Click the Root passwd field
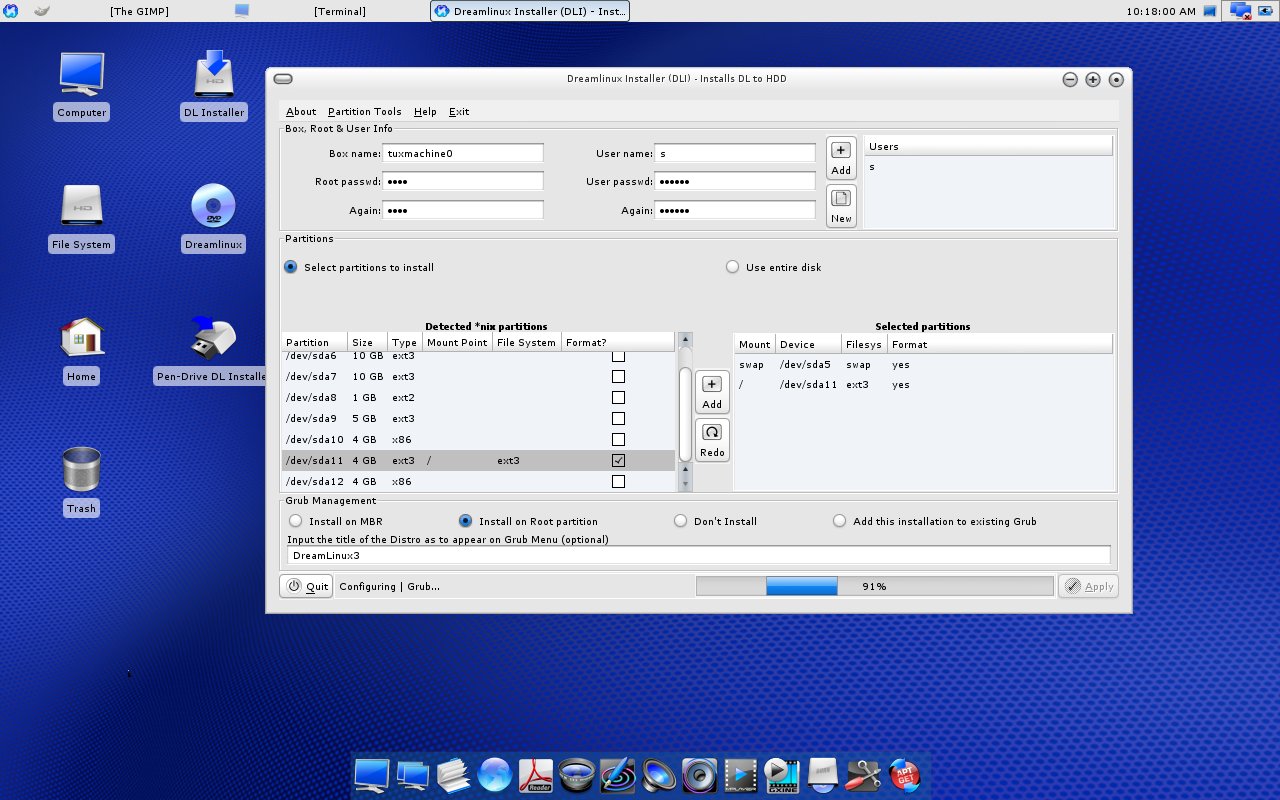This screenshot has height=800, width=1280. (463, 181)
